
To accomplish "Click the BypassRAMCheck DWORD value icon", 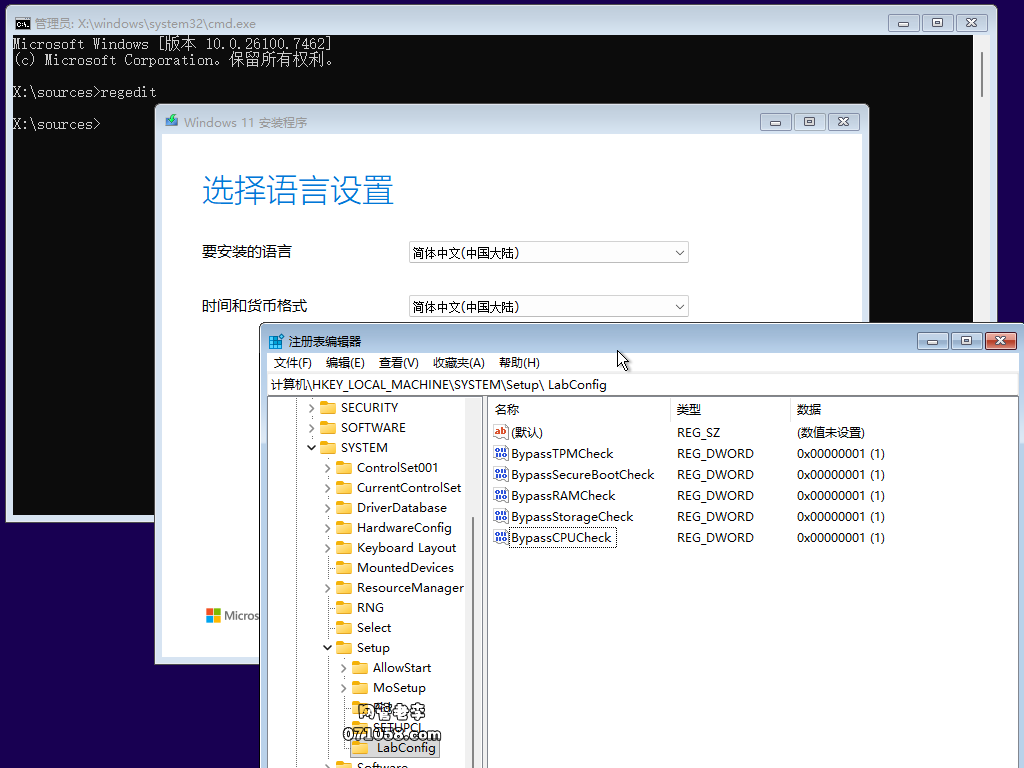I will coord(502,496).
